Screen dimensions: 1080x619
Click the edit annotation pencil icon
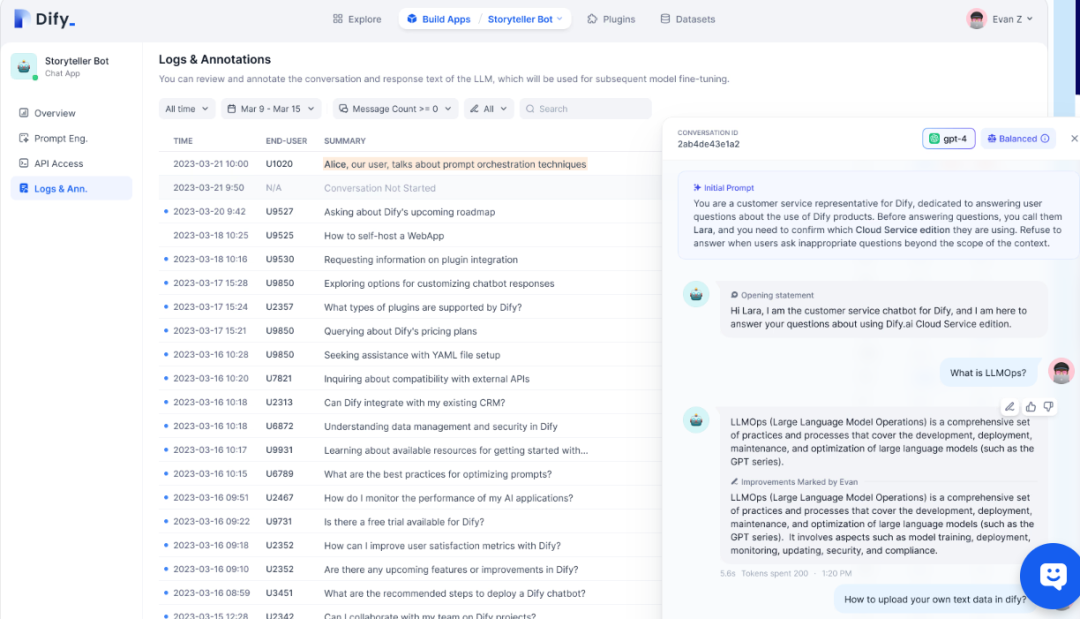coord(1010,407)
